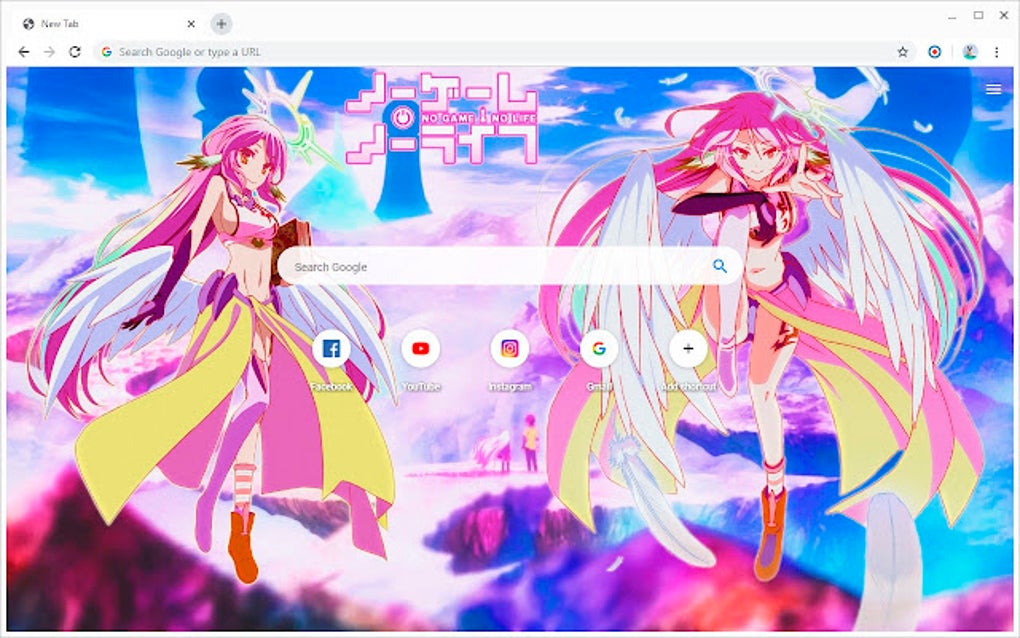Open the YouTube shortcut

420,349
